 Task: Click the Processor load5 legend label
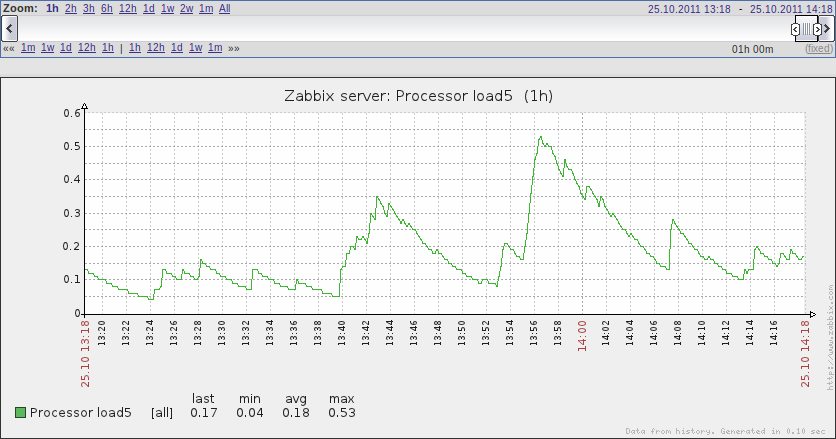point(81,412)
